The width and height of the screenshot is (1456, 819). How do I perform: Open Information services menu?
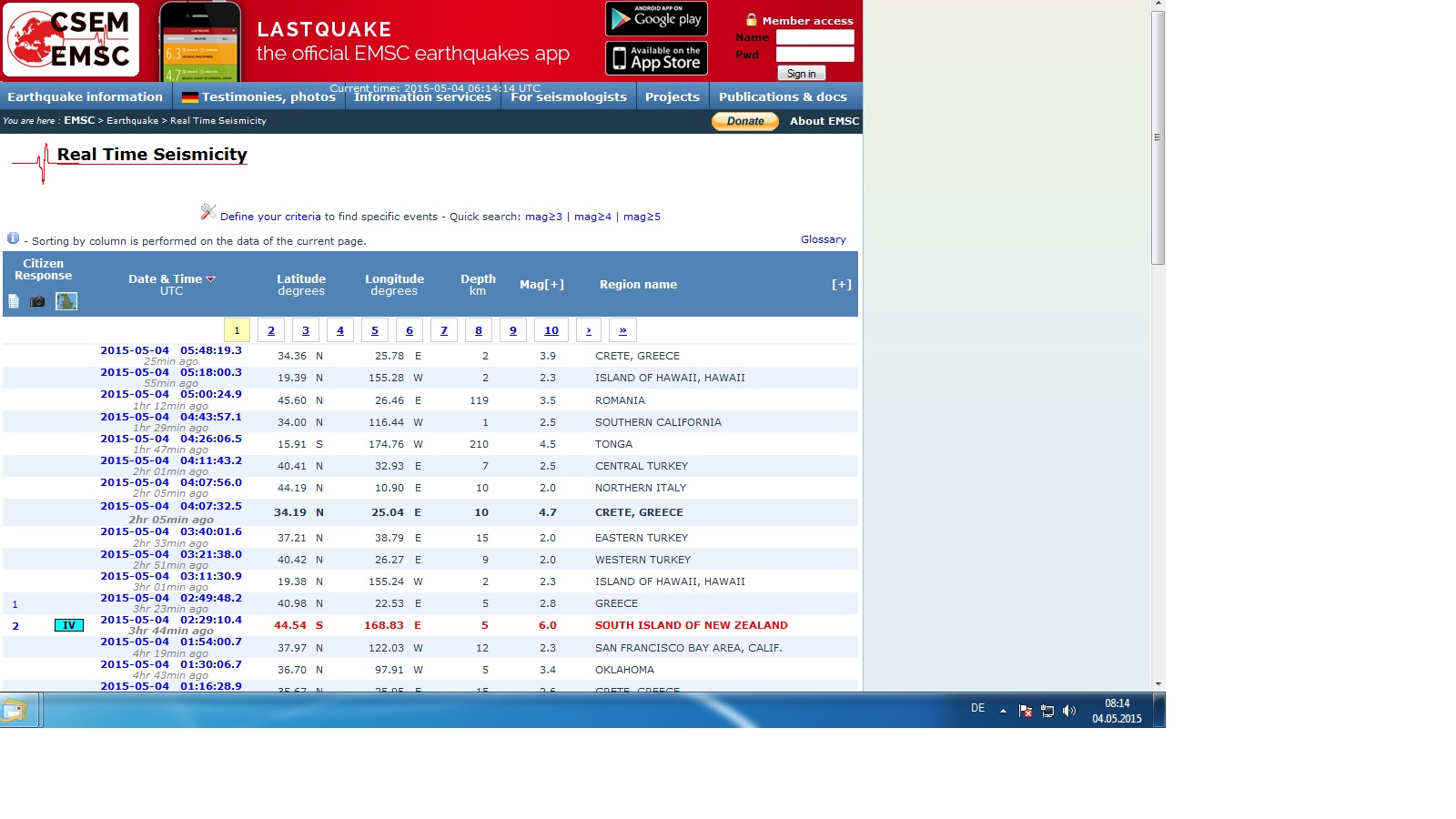(x=422, y=96)
